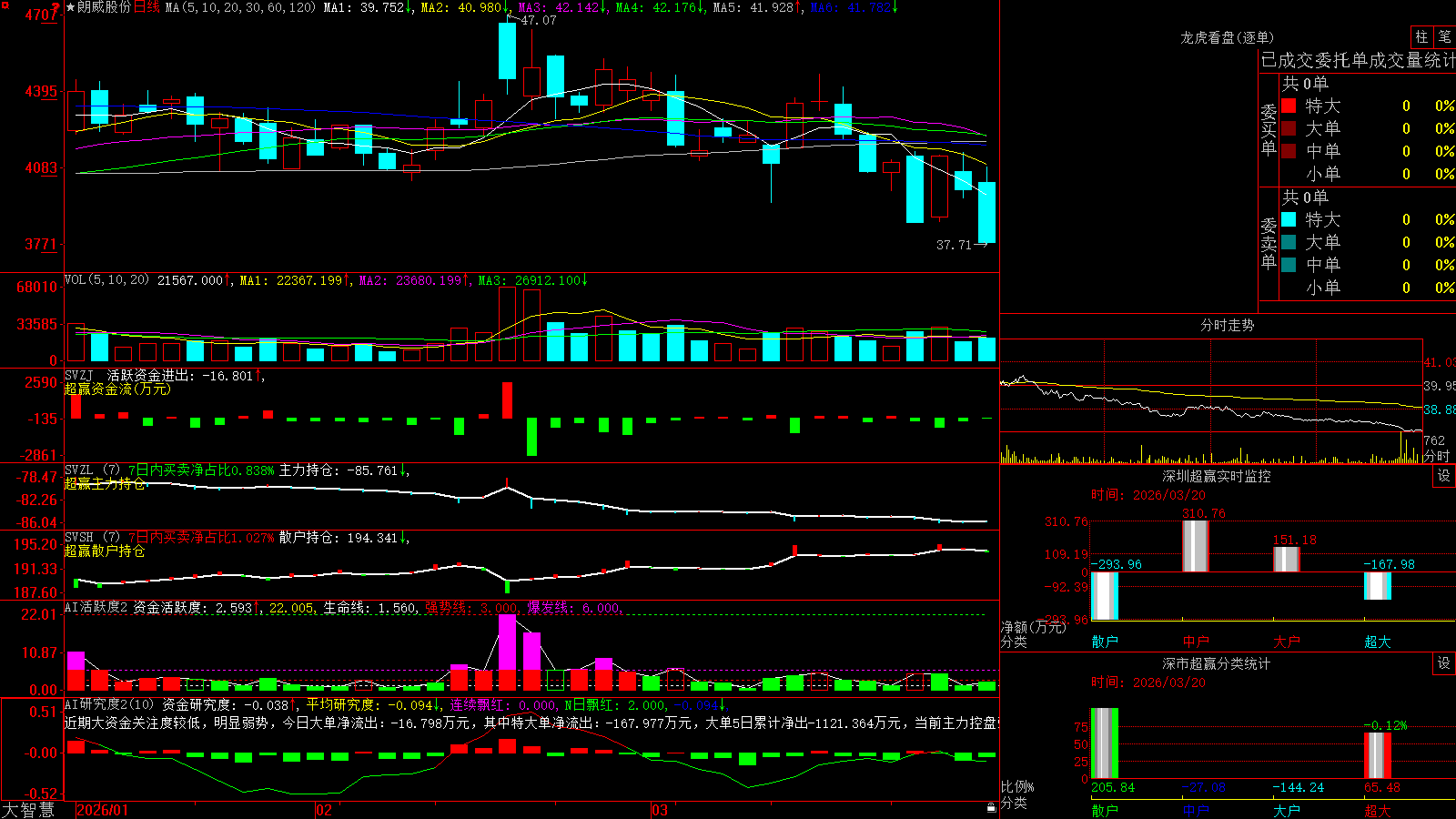Open the VOL(5,10,20) indicator label
This screenshot has height=819, width=1456.
pyautogui.click(x=107, y=280)
